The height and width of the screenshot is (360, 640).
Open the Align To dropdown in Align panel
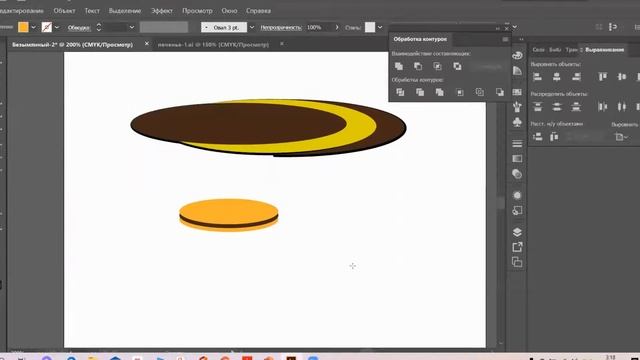pos(621,137)
